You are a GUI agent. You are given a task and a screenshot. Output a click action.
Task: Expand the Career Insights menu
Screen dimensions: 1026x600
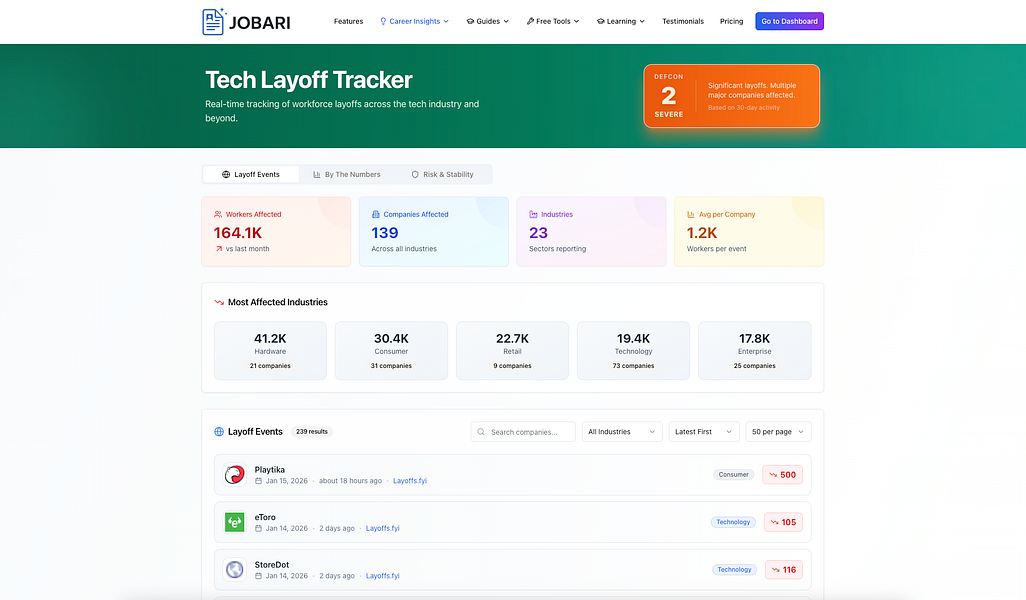click(413, 20)
